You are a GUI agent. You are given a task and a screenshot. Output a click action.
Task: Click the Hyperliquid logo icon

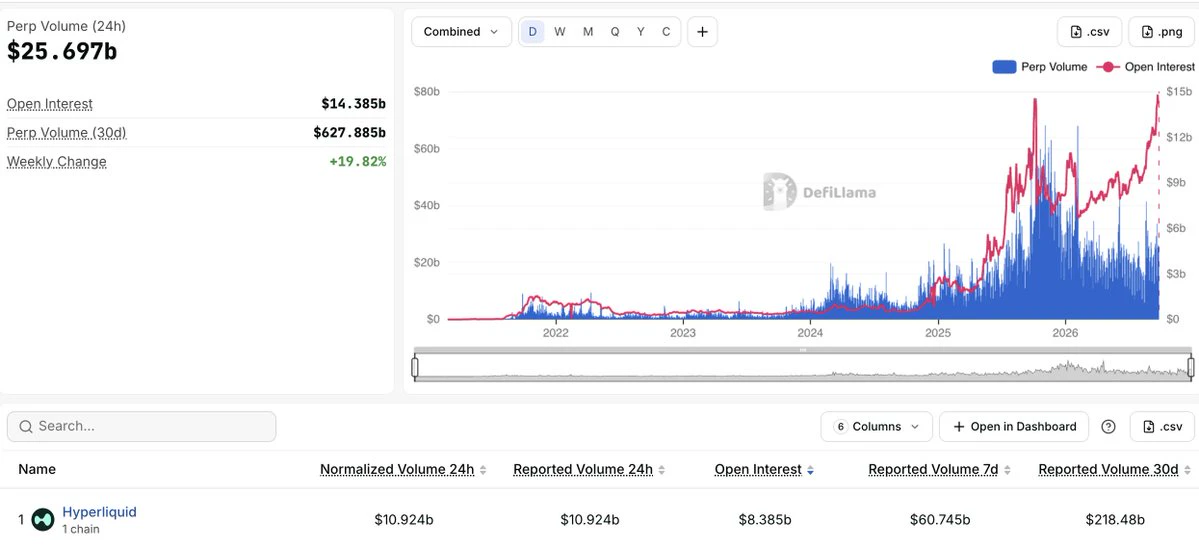(x=43, y=520)
